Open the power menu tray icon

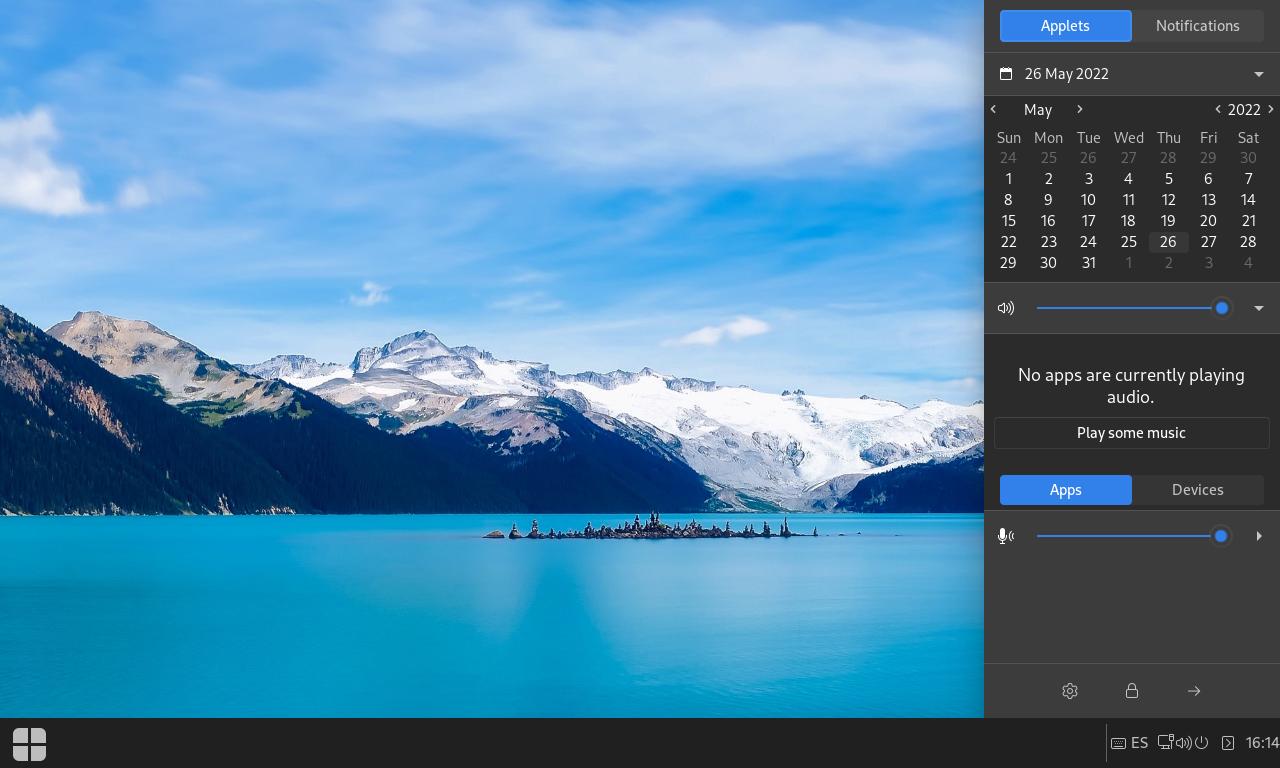click(x=1202, y=743)
